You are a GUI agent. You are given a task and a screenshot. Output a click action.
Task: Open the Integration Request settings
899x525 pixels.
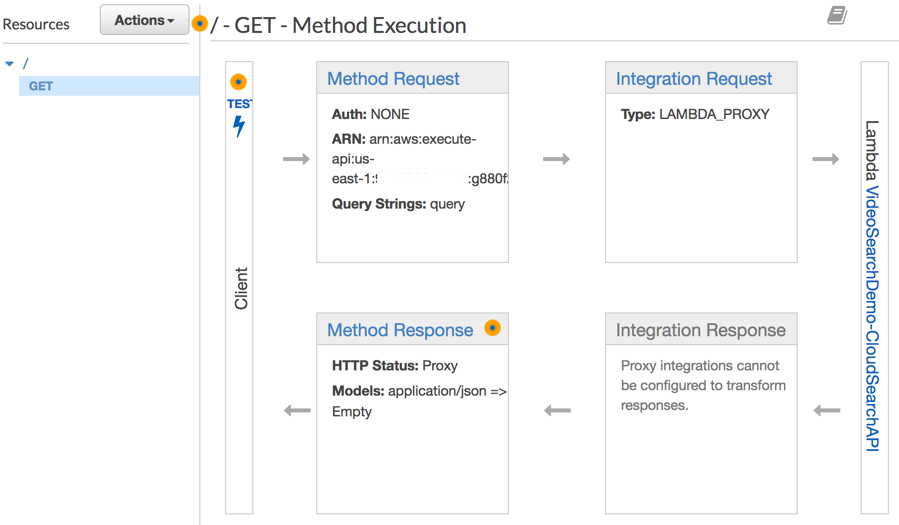[694, 79]
